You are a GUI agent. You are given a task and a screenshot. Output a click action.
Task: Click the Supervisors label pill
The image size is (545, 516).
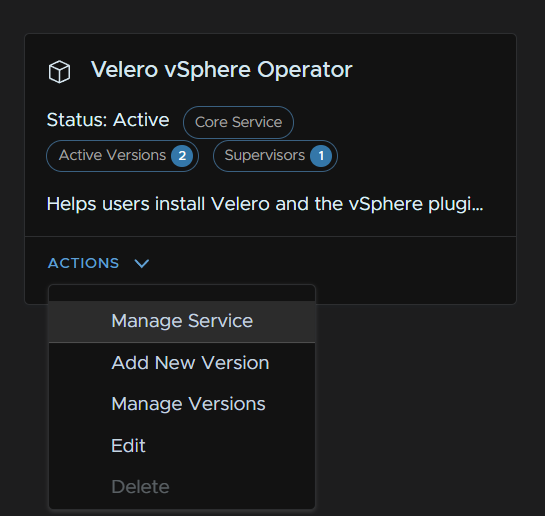(275, 156)
